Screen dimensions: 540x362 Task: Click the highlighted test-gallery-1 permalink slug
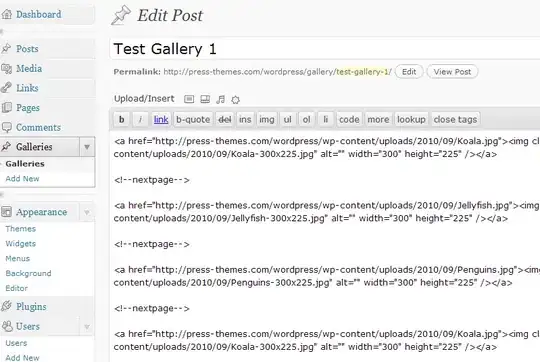(x=362, y=72)
